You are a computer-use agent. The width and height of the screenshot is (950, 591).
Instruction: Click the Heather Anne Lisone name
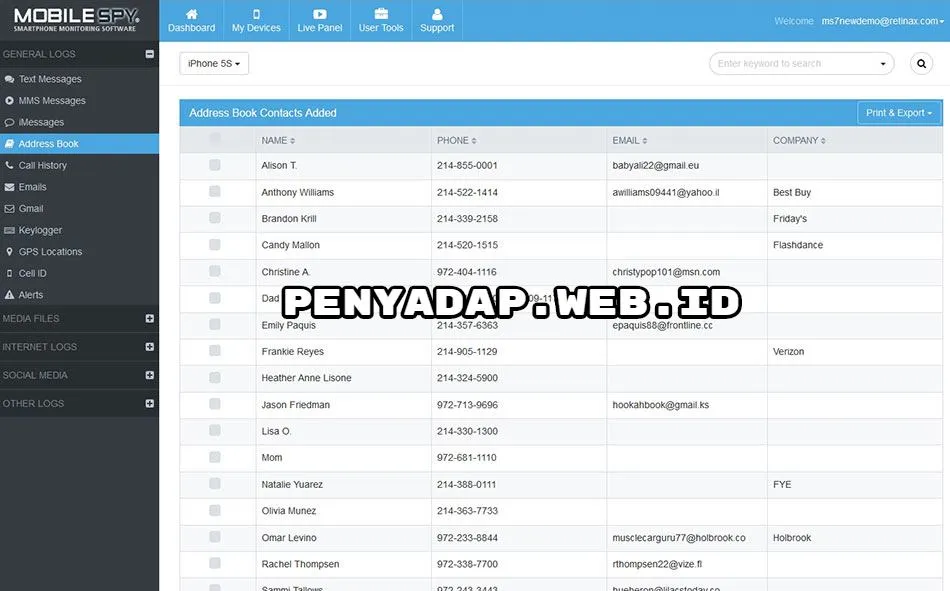[307, 378]
